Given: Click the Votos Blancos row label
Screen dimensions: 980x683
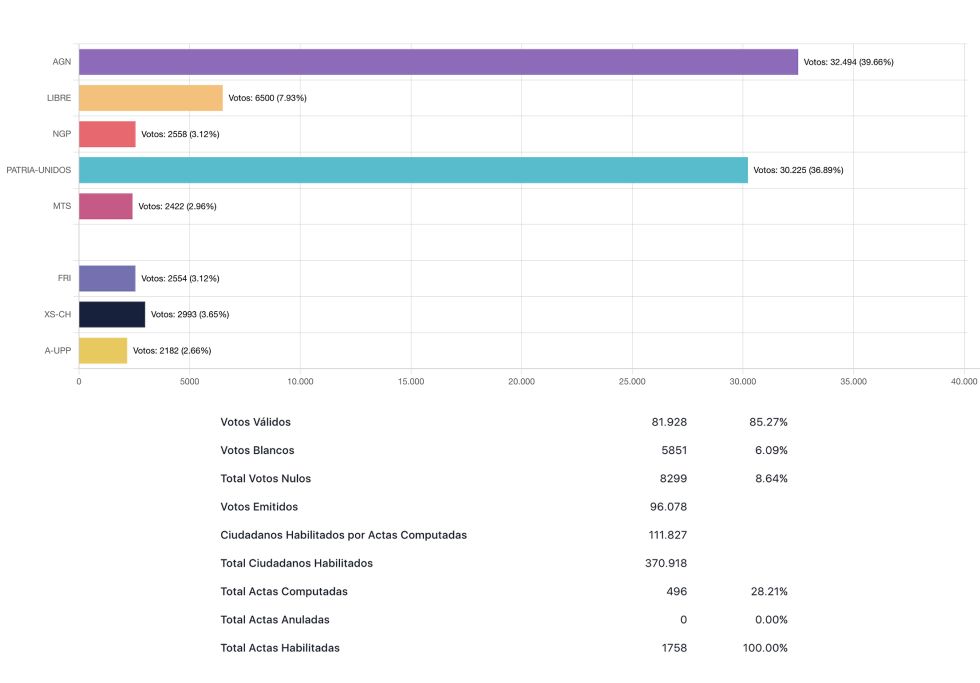Looking at the screenshot, I should tap(257, 450).
